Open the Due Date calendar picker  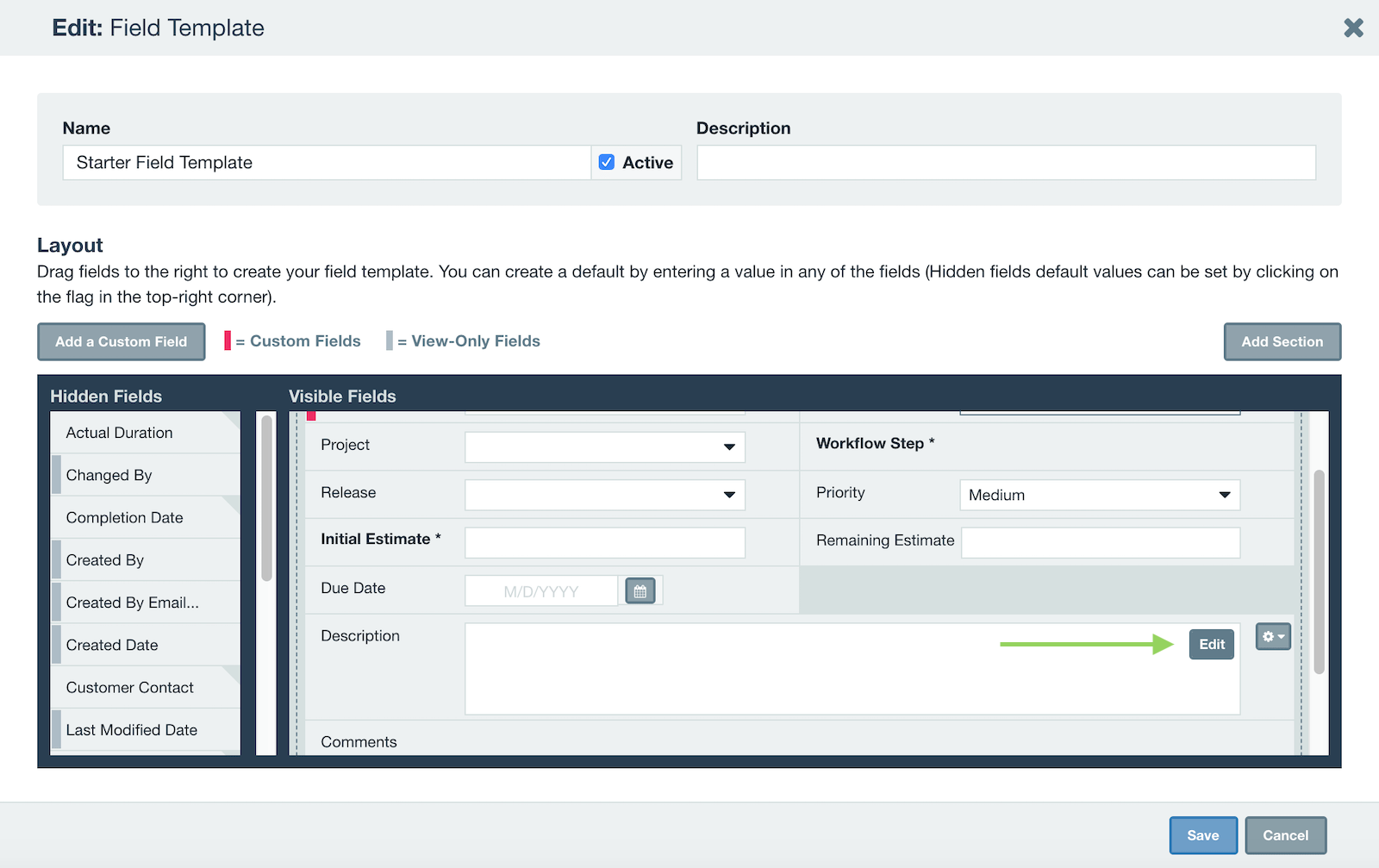(x=640, y=591)
